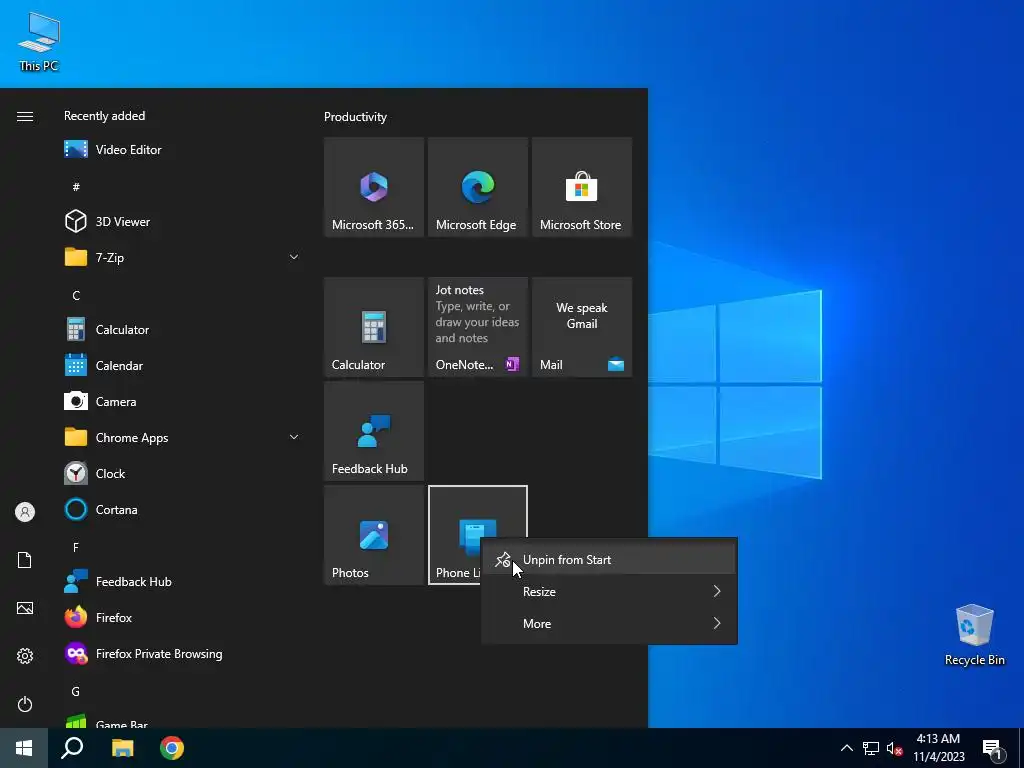Screen dimensions: 1024x768
Task: Click the letter C section header
Action: [x=76, y=296]
